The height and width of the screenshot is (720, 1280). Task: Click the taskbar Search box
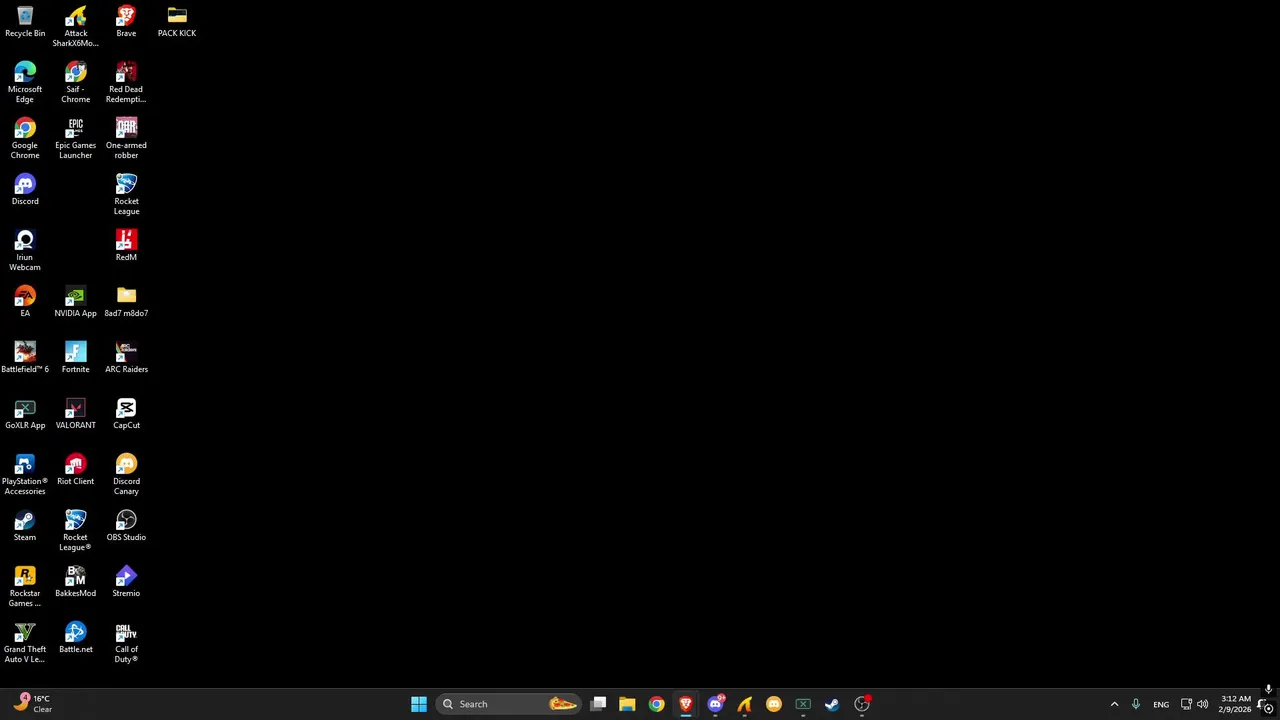click(x=509, y=704)
